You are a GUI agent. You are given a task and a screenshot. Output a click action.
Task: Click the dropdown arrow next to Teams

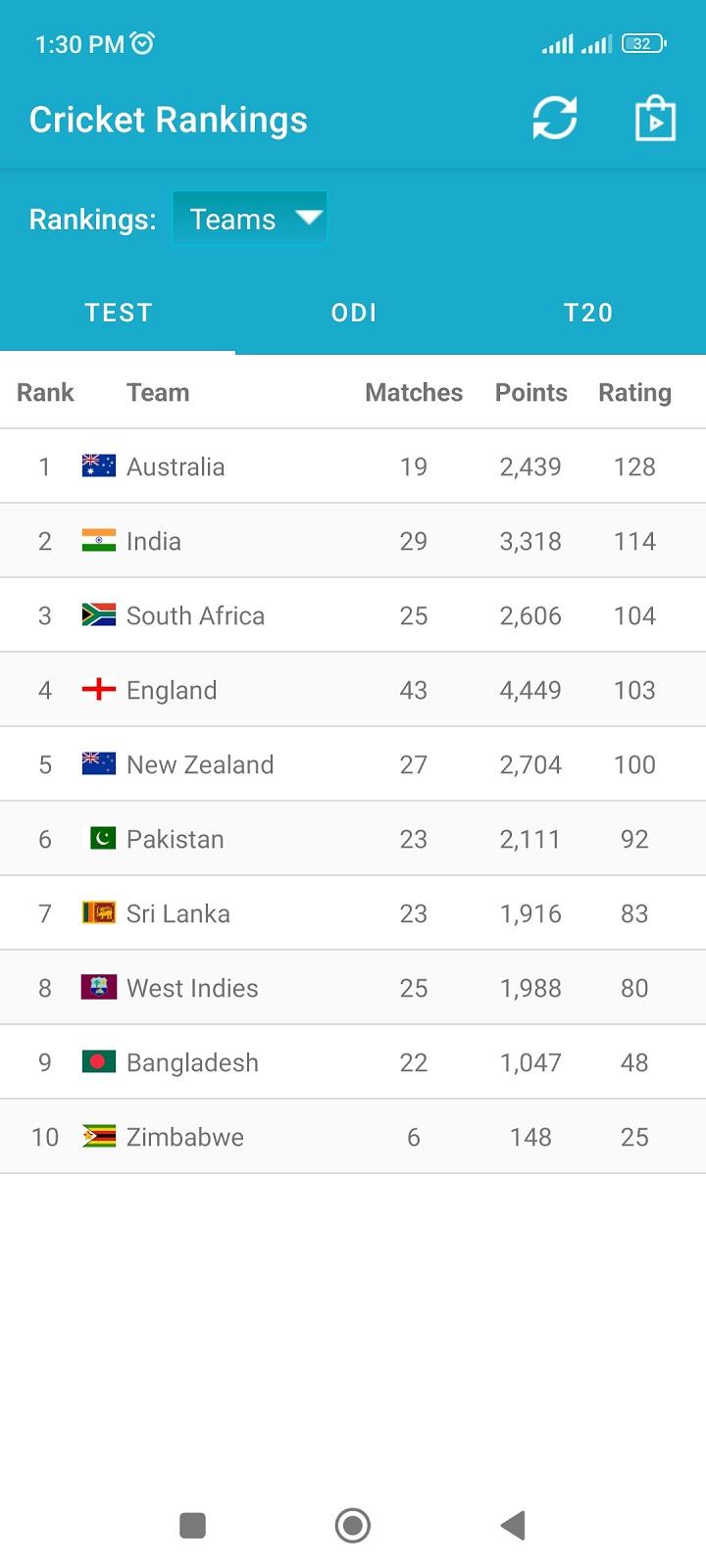click(x=309, y=218)
